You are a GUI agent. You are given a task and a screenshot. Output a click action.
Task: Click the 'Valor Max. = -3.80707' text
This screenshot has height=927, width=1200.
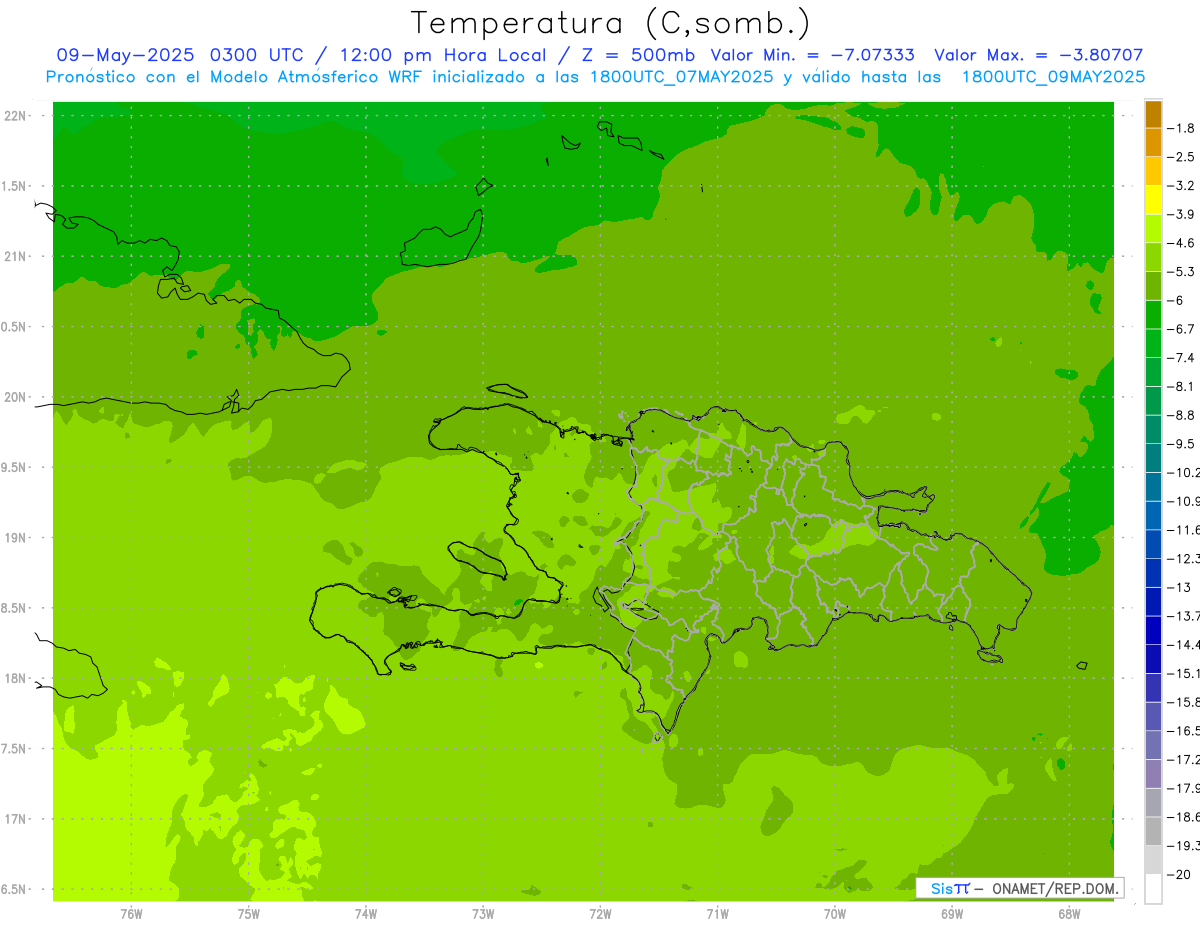click(1039, 55)
